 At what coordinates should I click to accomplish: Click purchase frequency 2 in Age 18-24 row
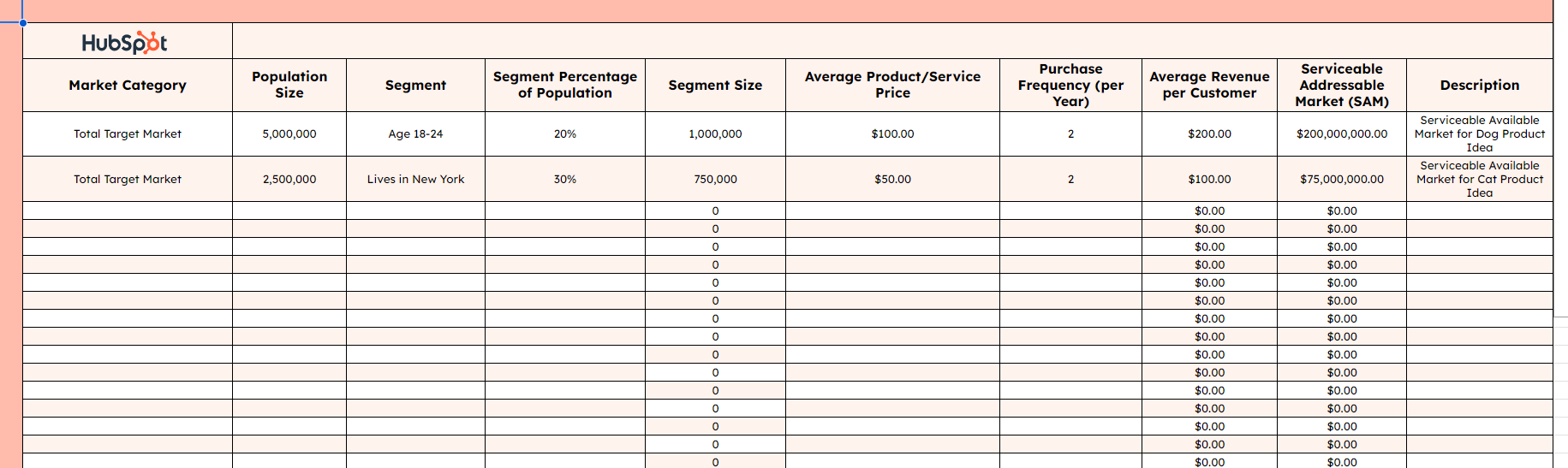[1070, 134]
